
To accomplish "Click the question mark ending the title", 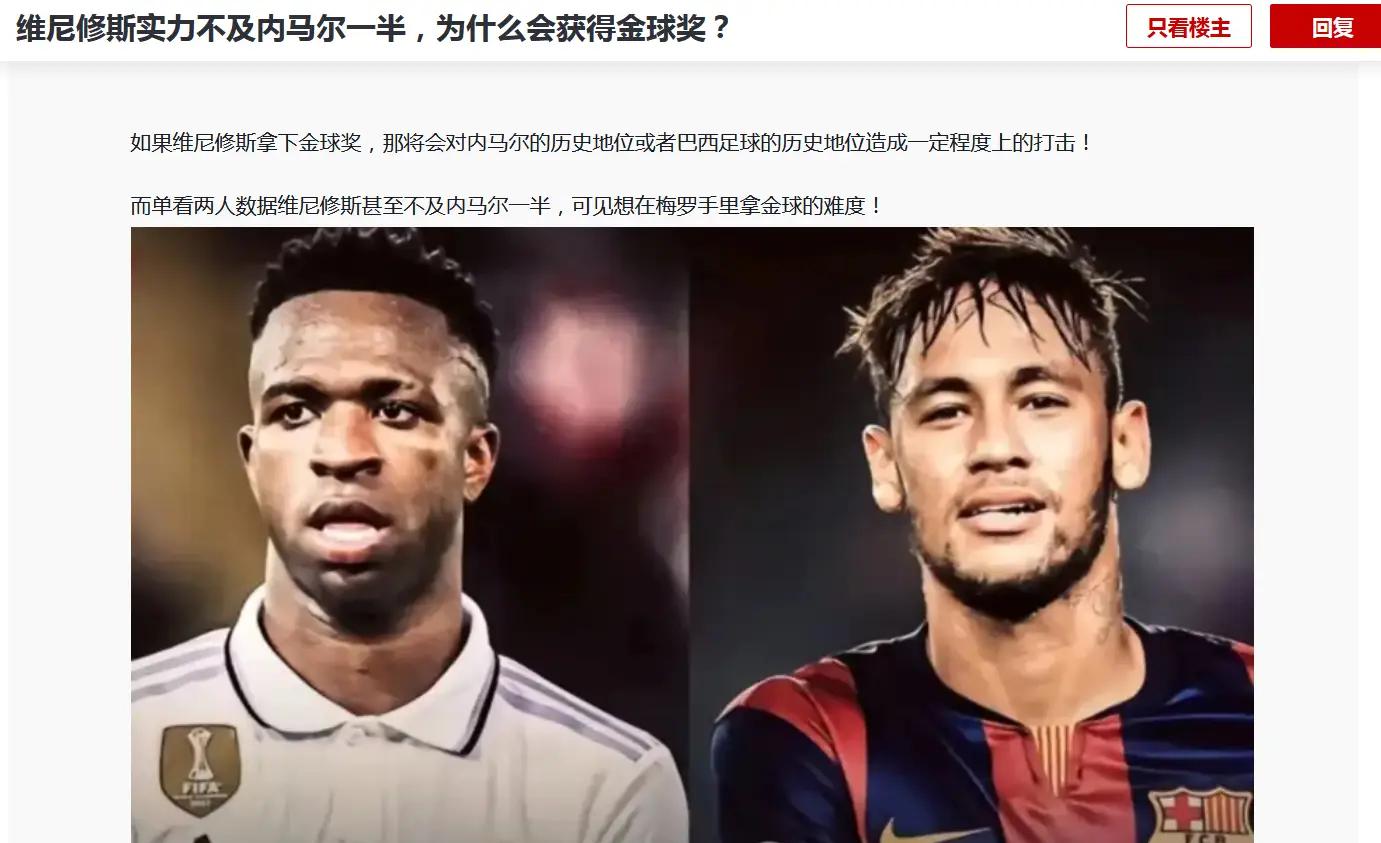I will [x=719, y=28].
